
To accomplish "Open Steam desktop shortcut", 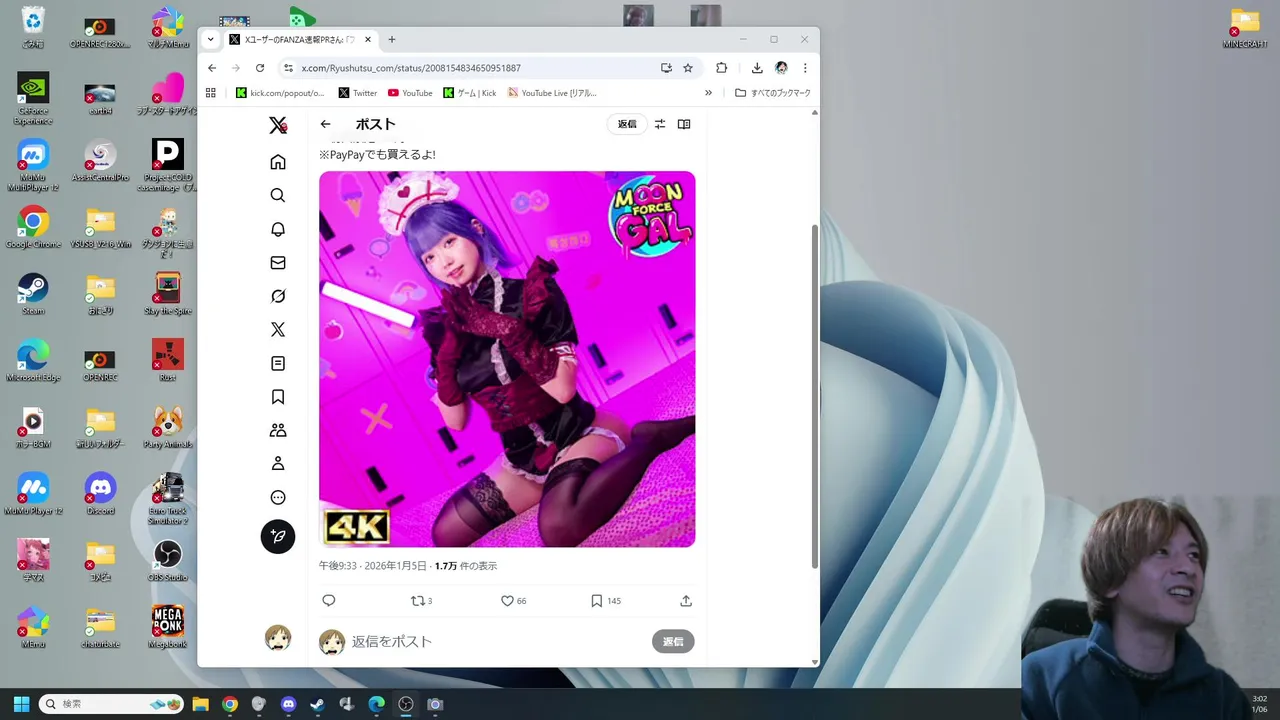I will (x=33, y=294).
